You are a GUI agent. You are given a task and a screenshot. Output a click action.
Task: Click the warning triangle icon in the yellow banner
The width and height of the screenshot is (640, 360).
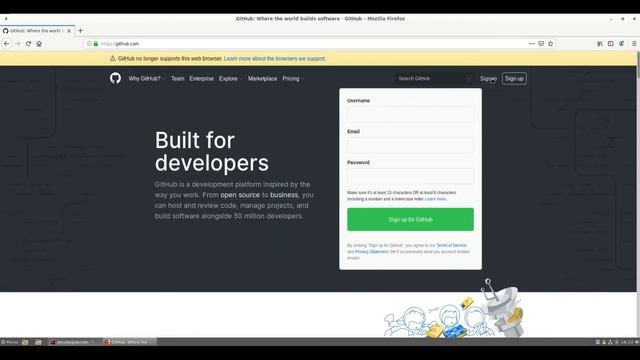pos(113,58)
